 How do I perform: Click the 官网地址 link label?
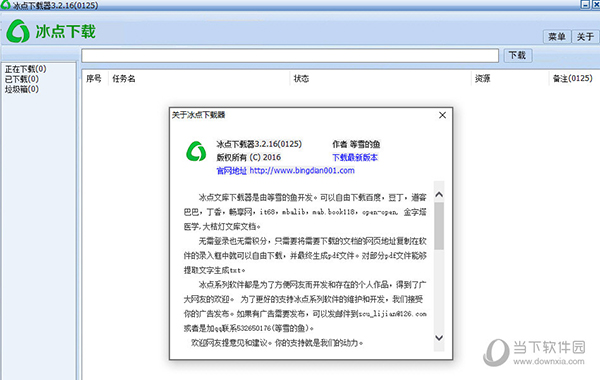[x=232, y=171]
